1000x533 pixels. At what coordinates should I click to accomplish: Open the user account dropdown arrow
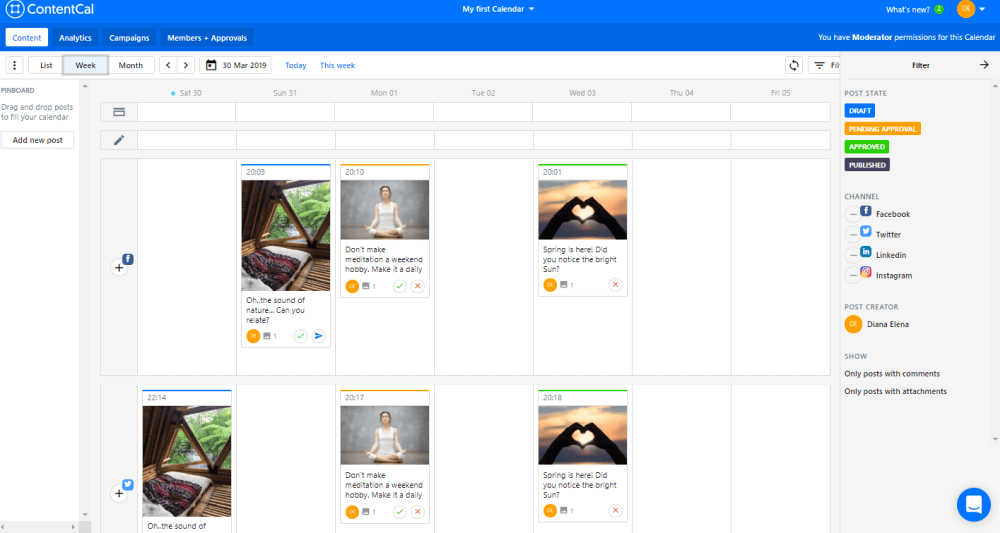pos(982,9)
